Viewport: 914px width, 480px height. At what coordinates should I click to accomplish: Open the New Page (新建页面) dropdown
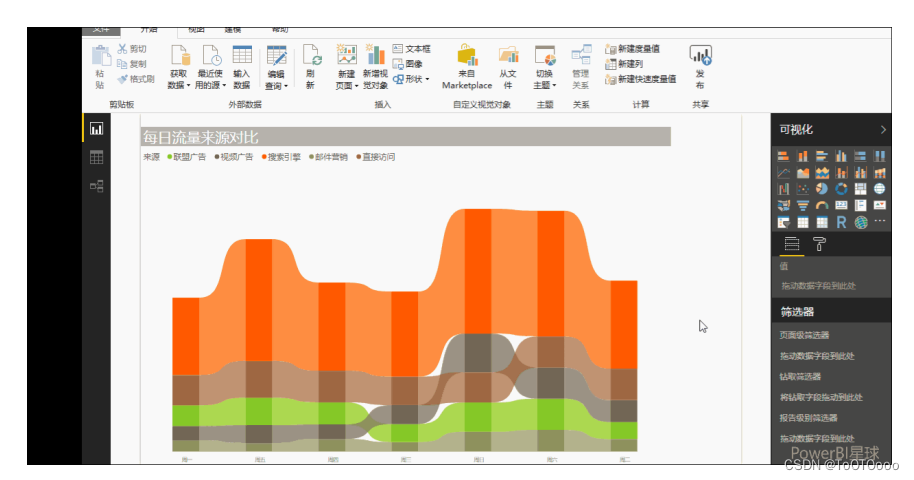pyautogui.click(x=346, y=66)
